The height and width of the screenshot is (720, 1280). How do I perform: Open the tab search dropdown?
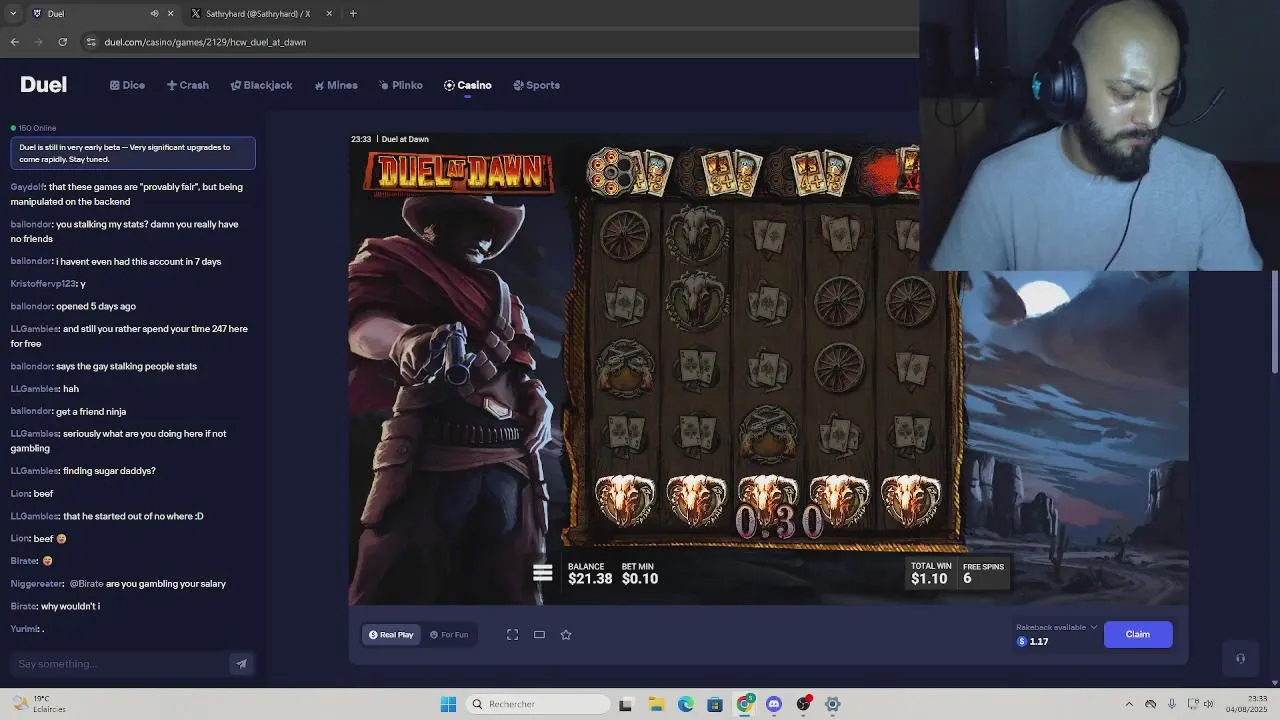(12, 14)
